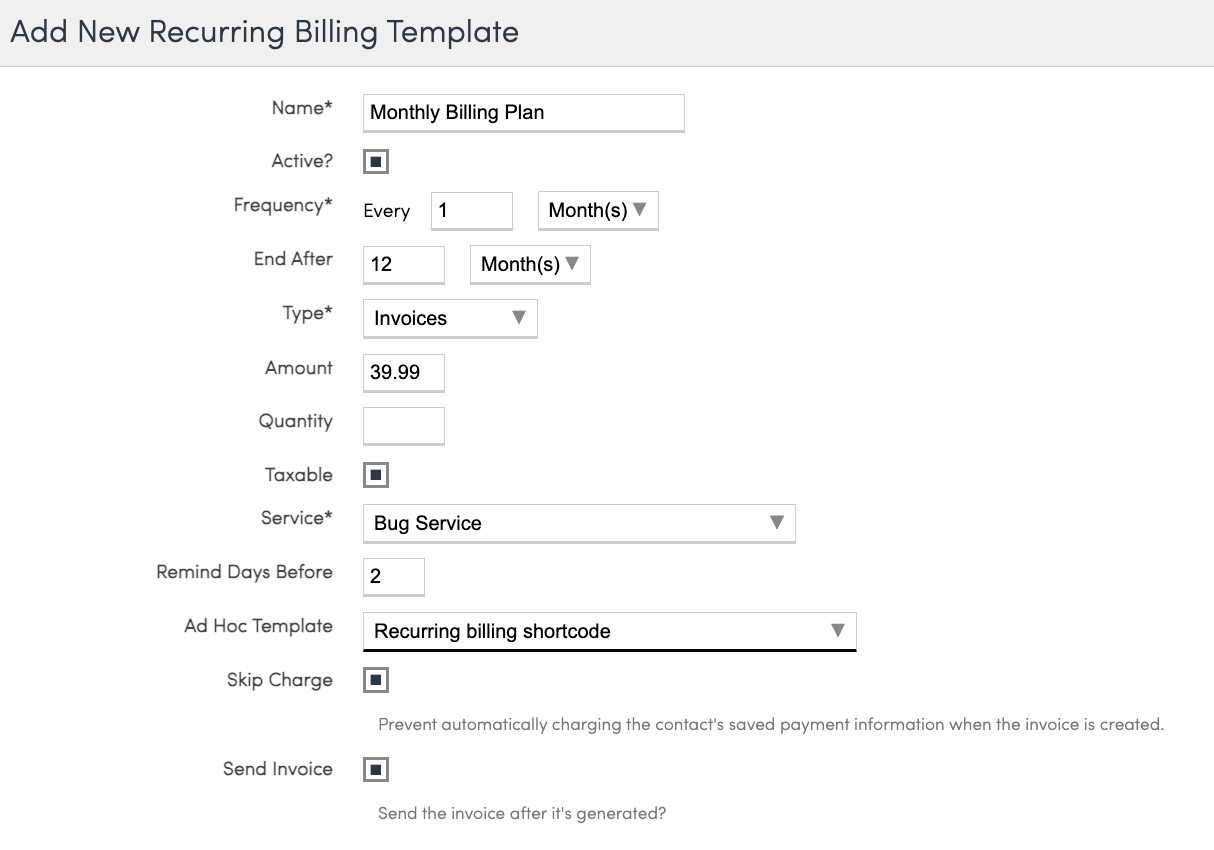Screen dimensions: 1214x850
Task: Click the End After number field
Action: click(x=403, y=265)
